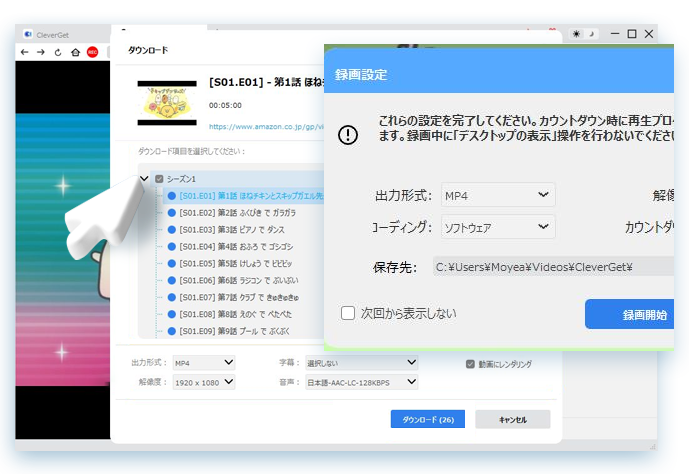
Task: Select episode [S01.E06] 第6話 ラジコン で ぶいぶい
Action: [239, 280]
